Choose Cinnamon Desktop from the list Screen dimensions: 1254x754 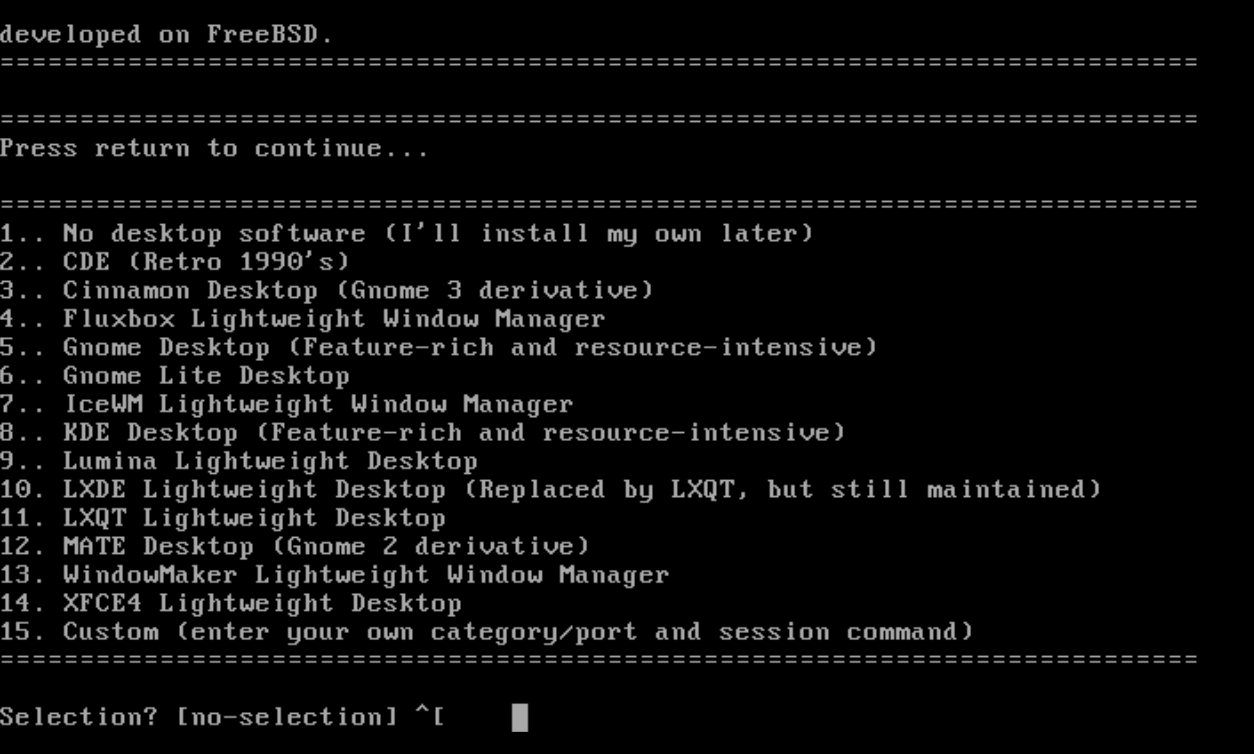tap(326, 291)
